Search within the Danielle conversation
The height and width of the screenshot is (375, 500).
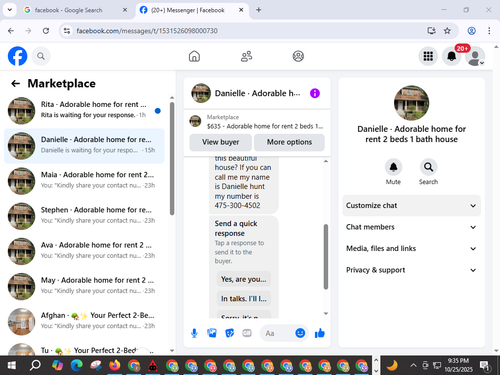(428, 167)
